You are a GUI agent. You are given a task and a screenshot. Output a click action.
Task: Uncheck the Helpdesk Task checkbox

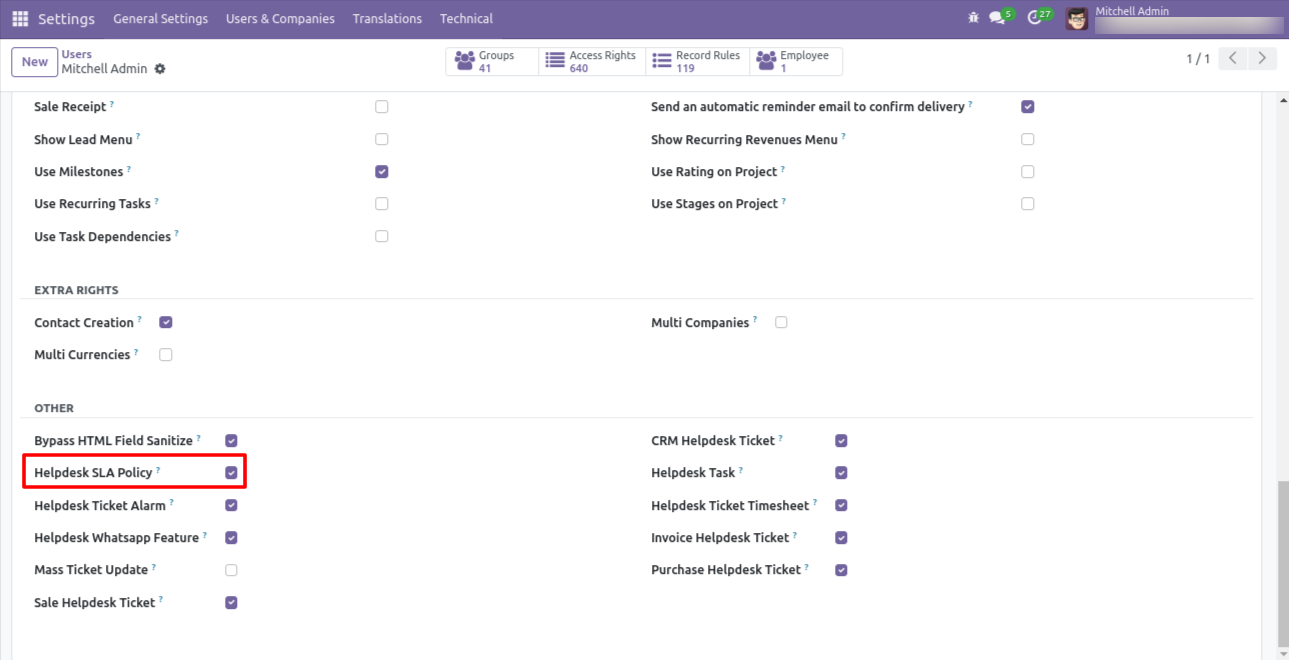pyautogui.click(x=841, y=472)
